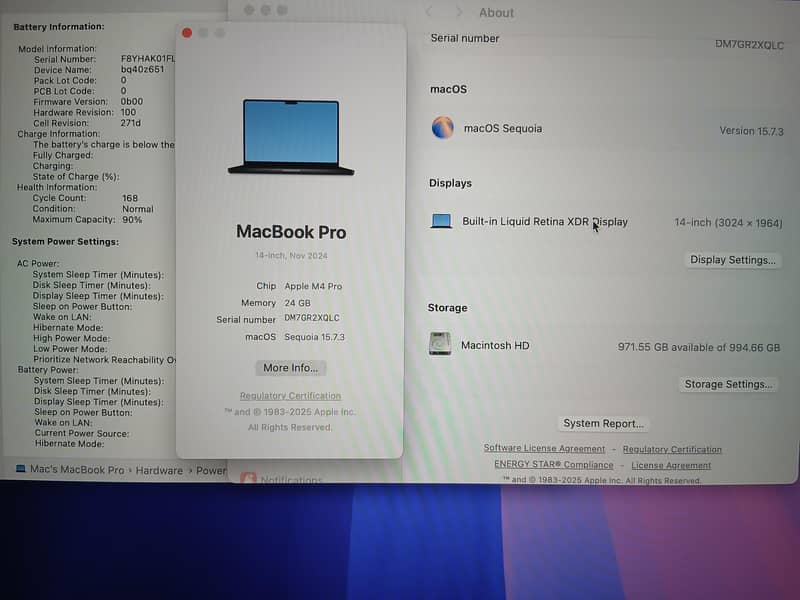Go back using the left chevron
The image size is (800, 600).
click(429, 12)
